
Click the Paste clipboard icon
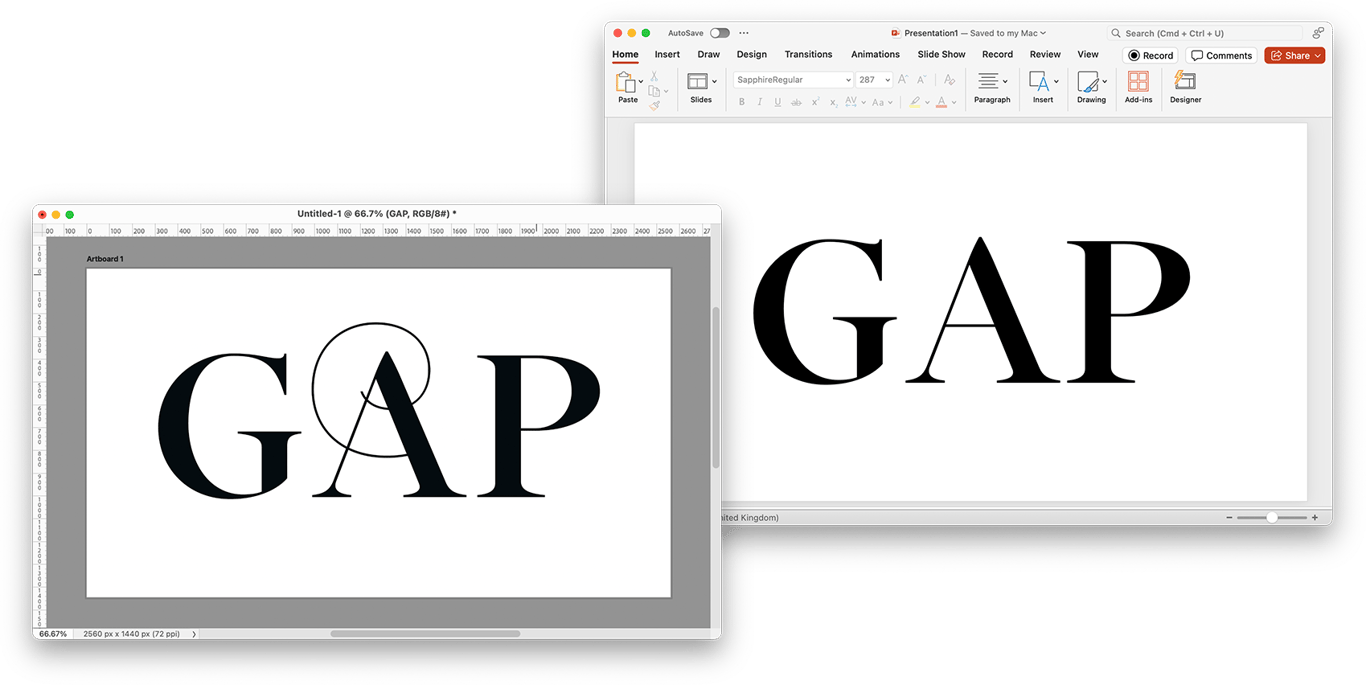[626, 82]
